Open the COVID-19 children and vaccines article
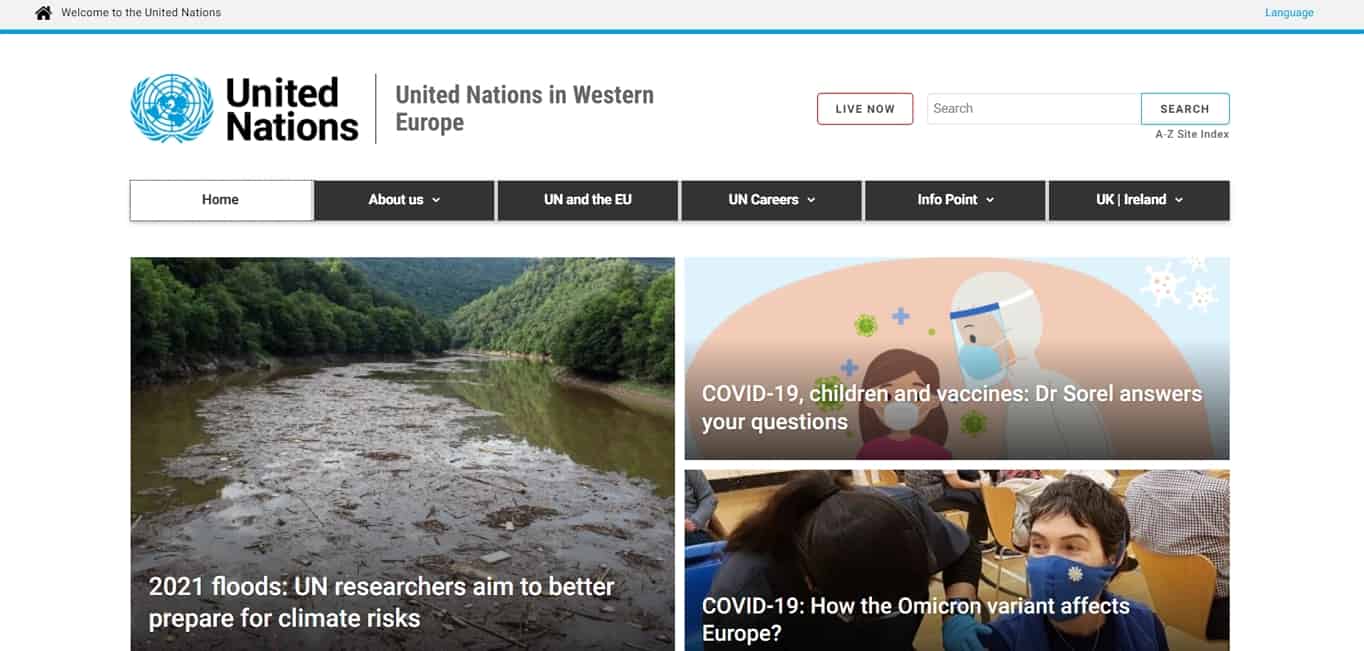 pos(957,358)
